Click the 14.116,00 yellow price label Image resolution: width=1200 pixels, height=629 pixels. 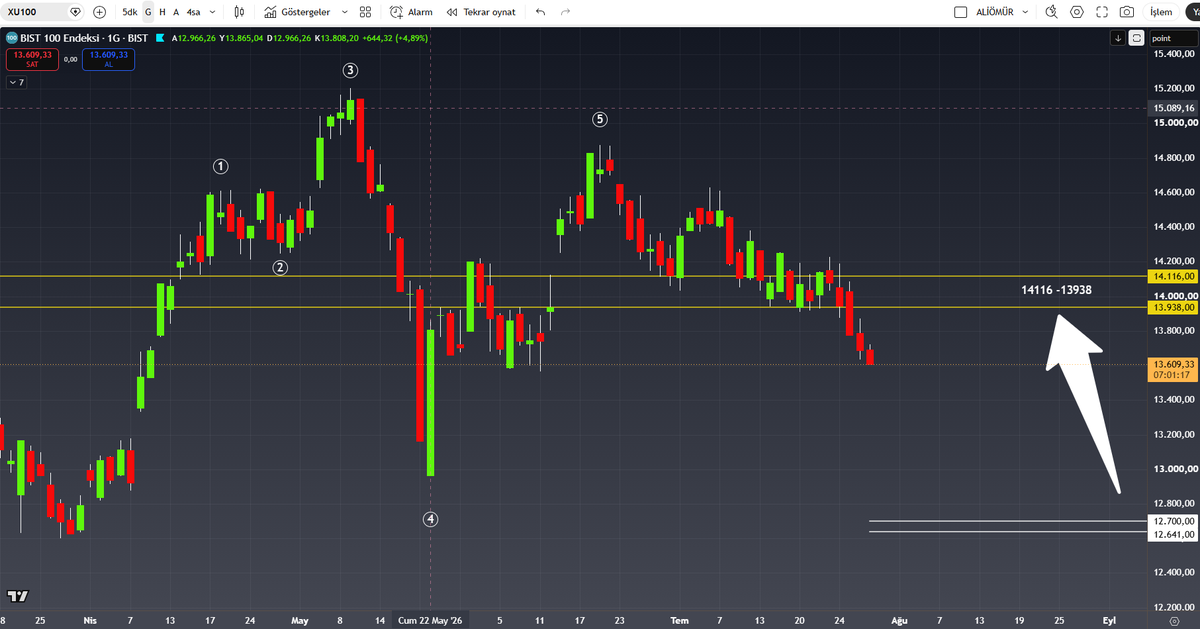click(1174, 275)
